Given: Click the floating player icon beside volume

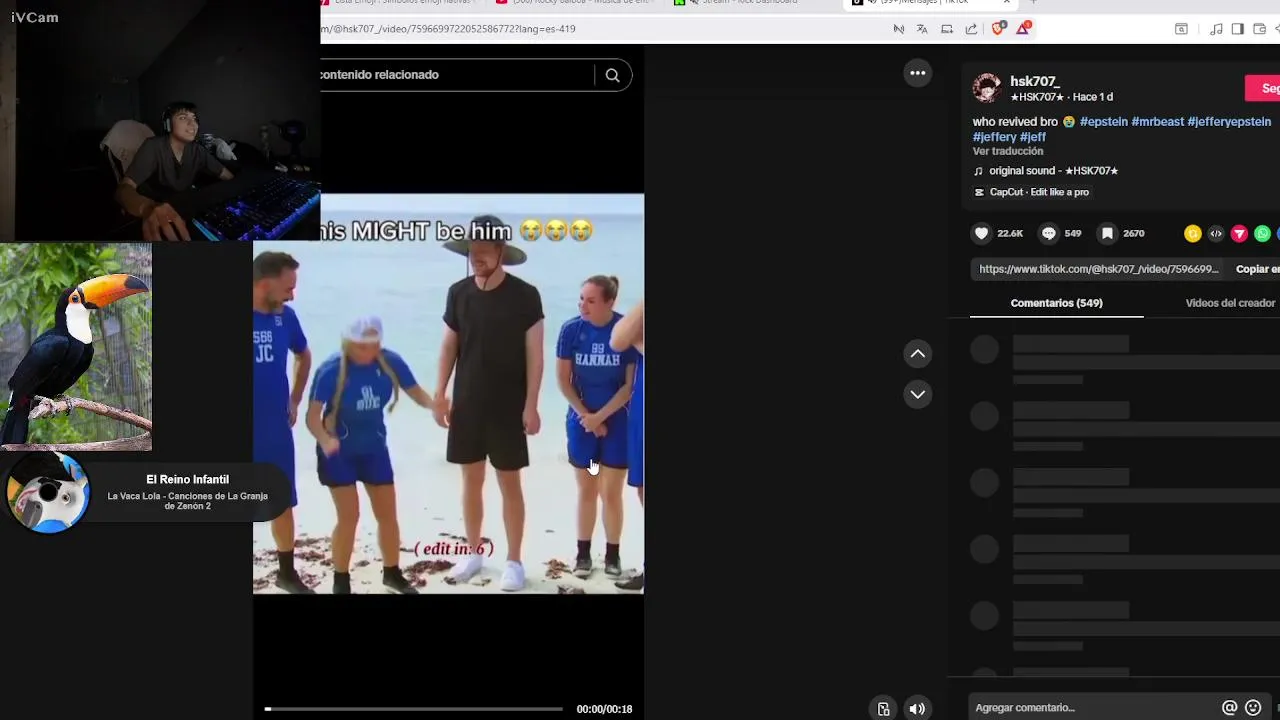Looking at the screenshot, I should pyautogui.click(x=884, y=709).
